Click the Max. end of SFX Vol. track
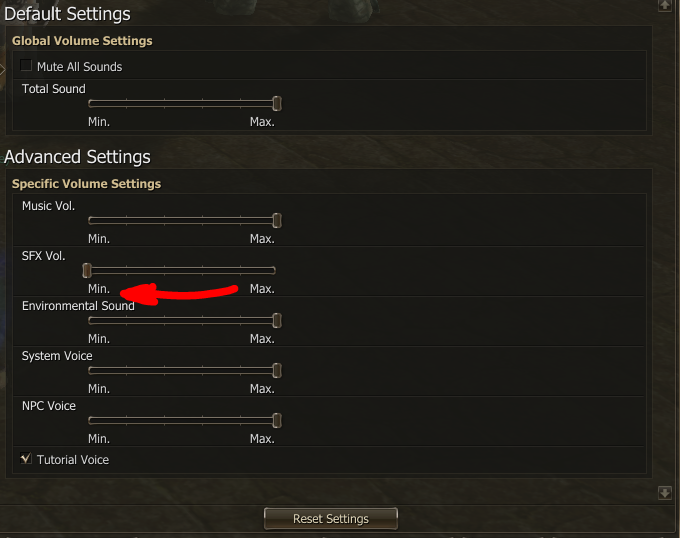The height and width of the screenshot is (538, 680). coord(273,271)
